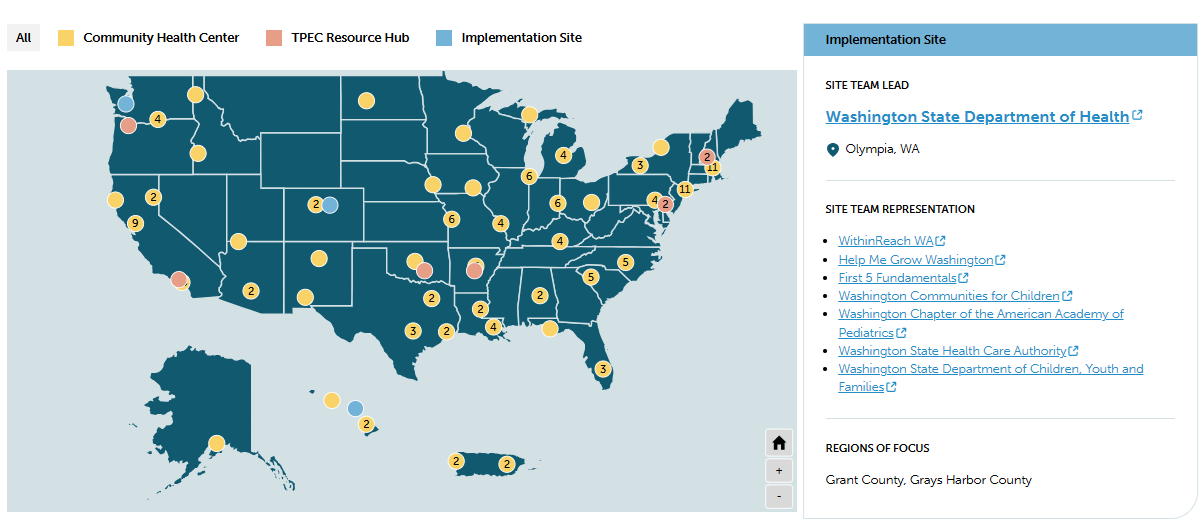Show all site types with the All filter
This screenshot has height=522, width=1203.
coord(23,38)
